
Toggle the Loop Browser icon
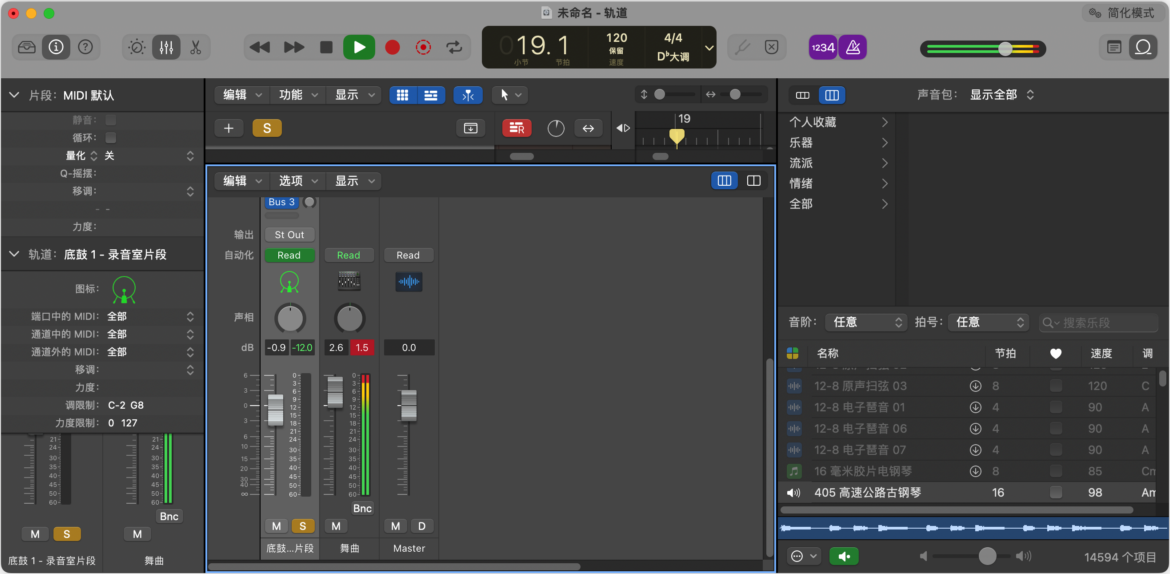[x=1143, y=47]
